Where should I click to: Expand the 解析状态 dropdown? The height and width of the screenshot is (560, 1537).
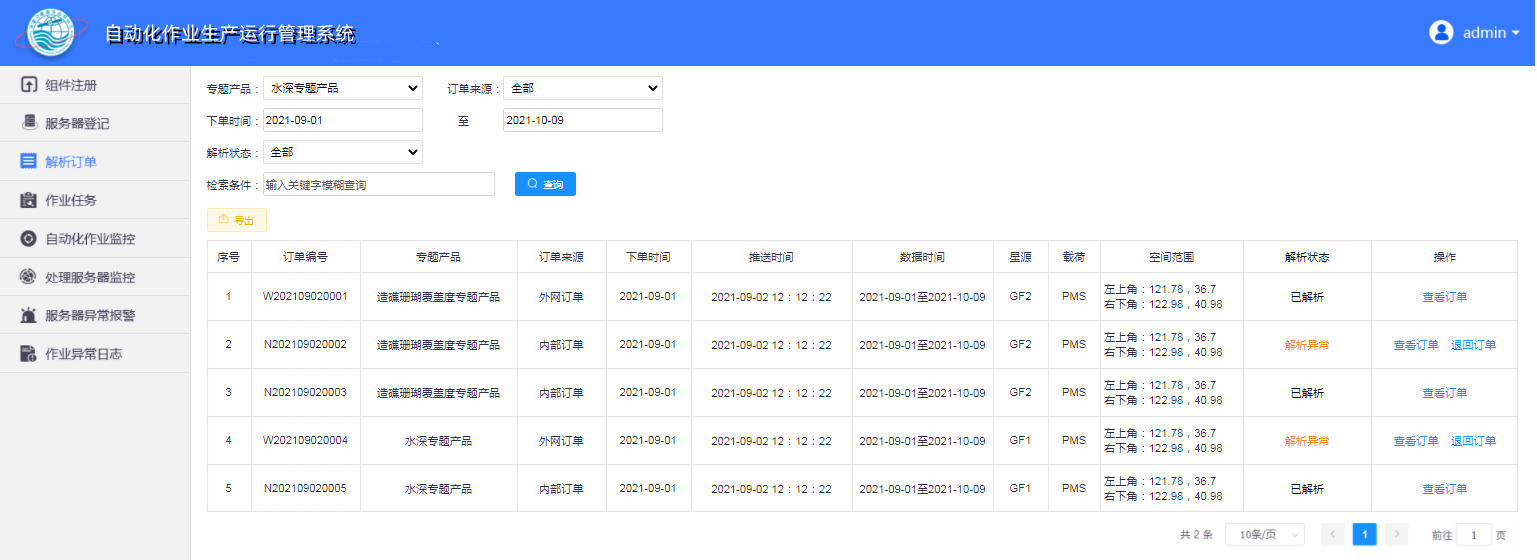[x=343, y=152]
